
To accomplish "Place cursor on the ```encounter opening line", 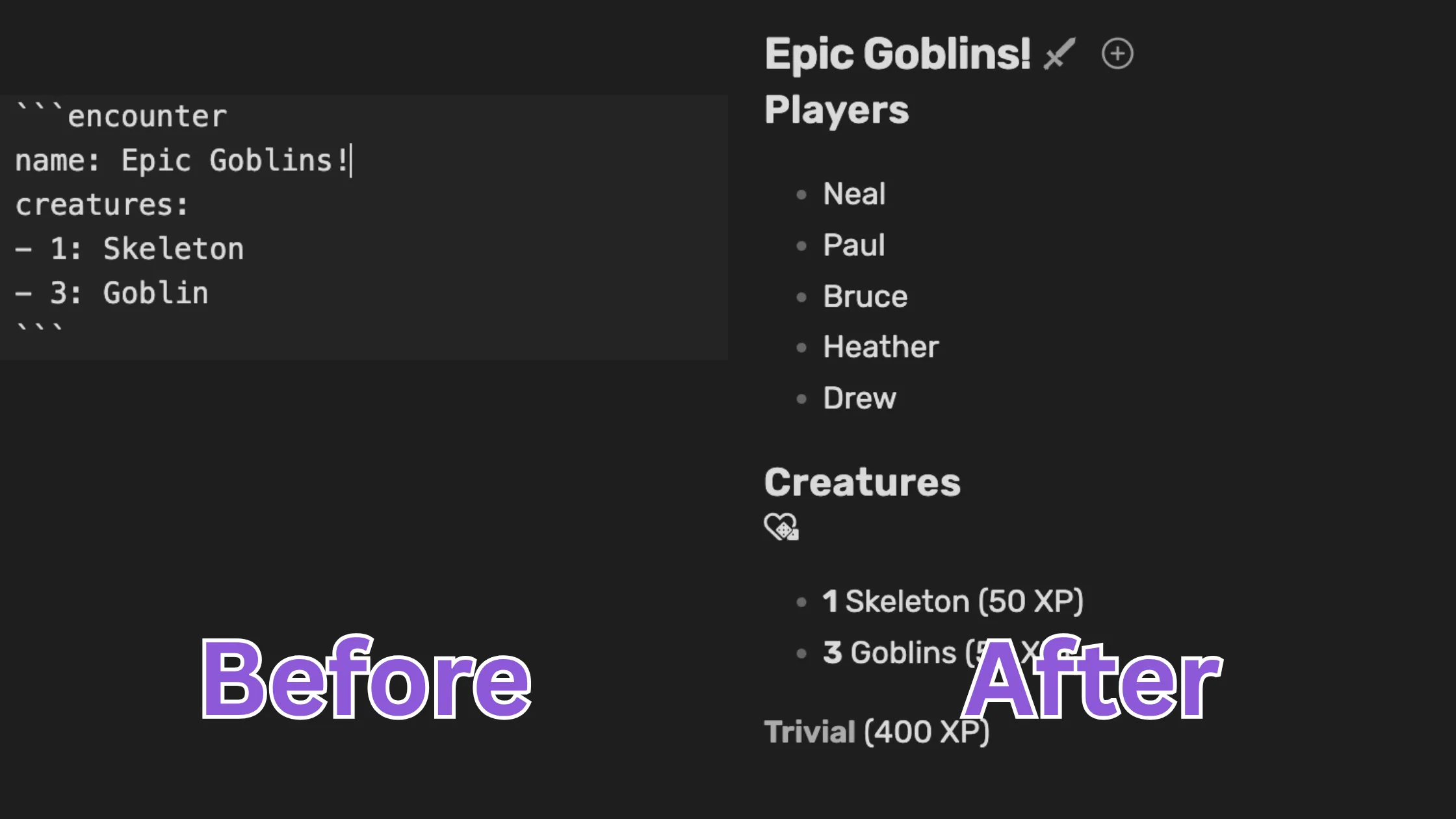I will pyautogui.click(x=122, y=116).
